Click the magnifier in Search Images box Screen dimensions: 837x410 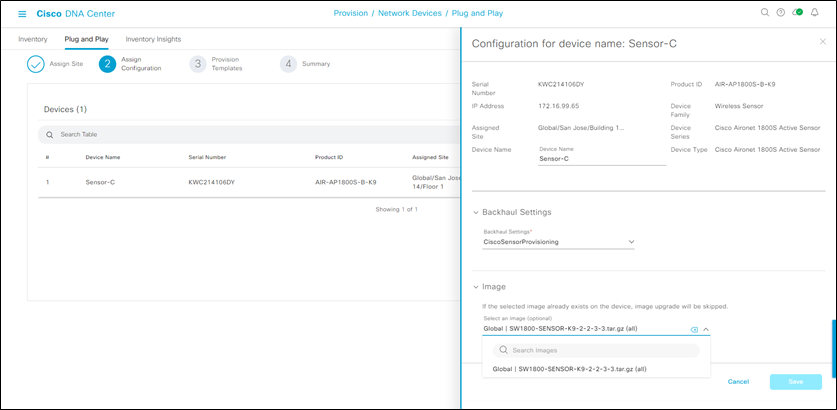pos(503,350)
